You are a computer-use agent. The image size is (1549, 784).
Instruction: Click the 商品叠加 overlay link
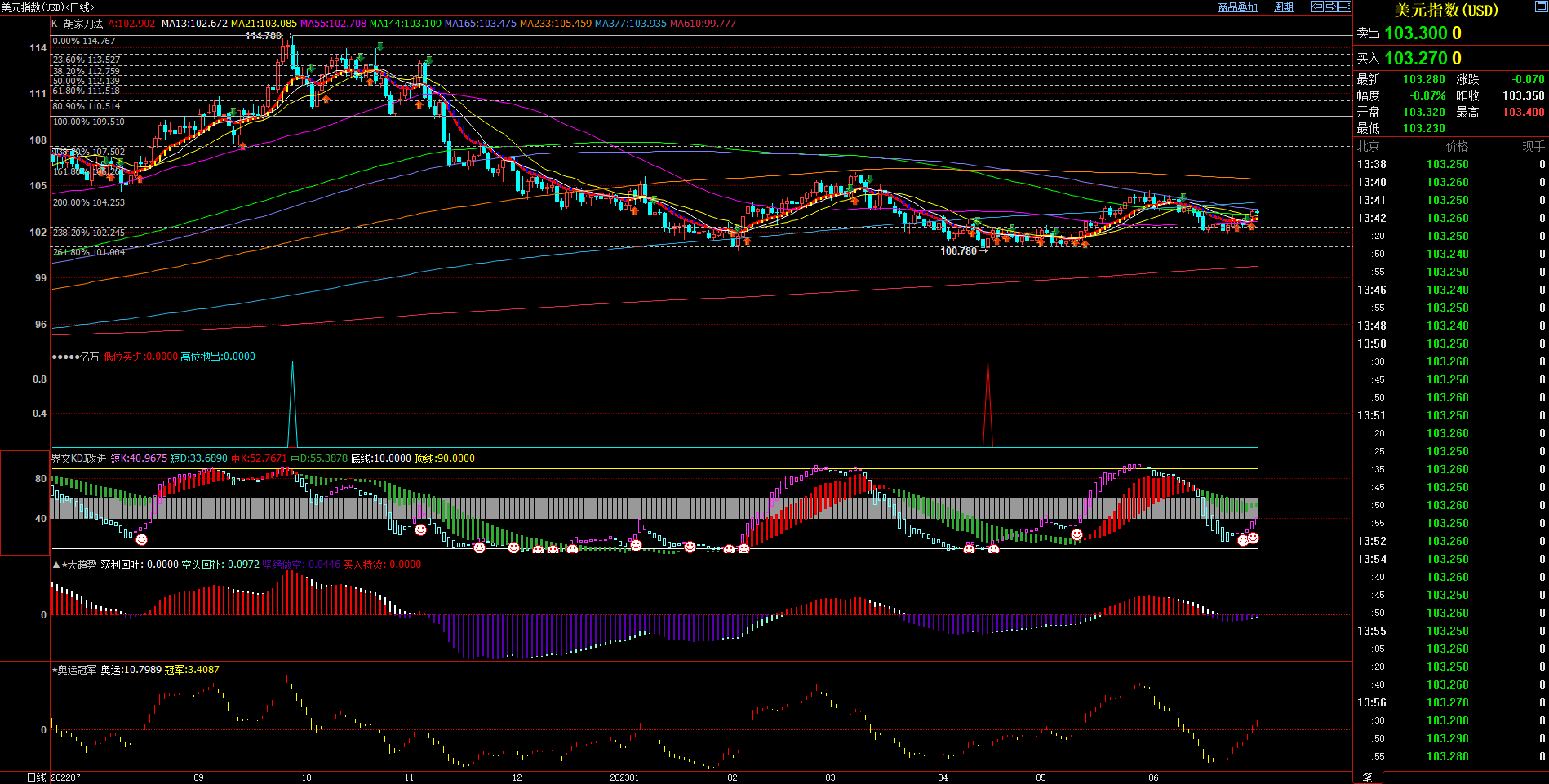pyautogui.click(x=1237, y=7)
